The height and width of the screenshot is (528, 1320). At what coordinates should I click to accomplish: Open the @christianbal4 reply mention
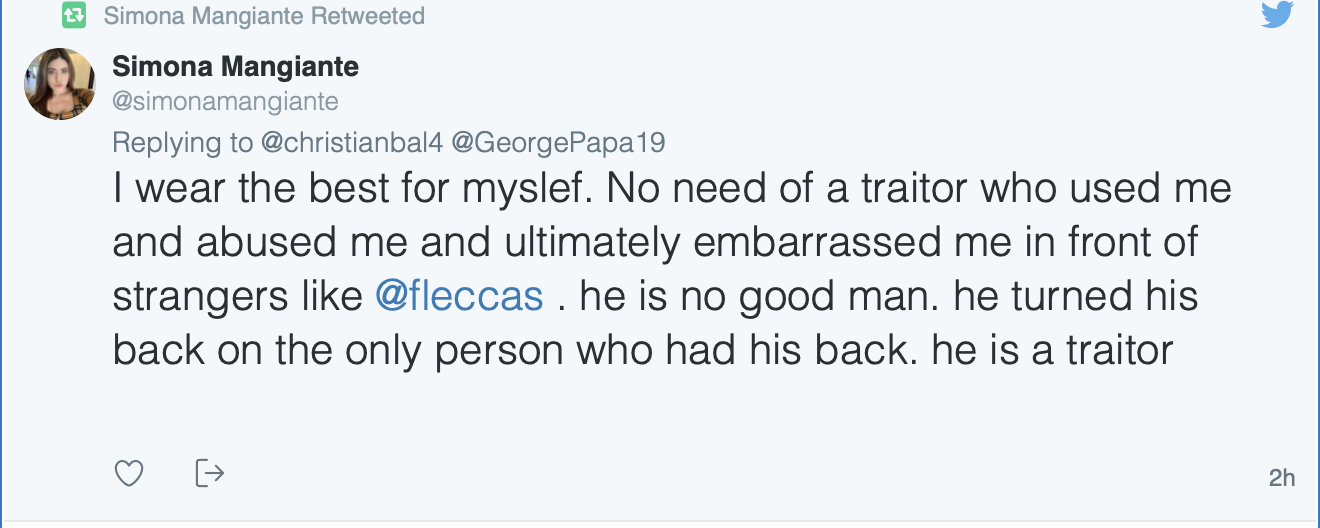(352, 142)
